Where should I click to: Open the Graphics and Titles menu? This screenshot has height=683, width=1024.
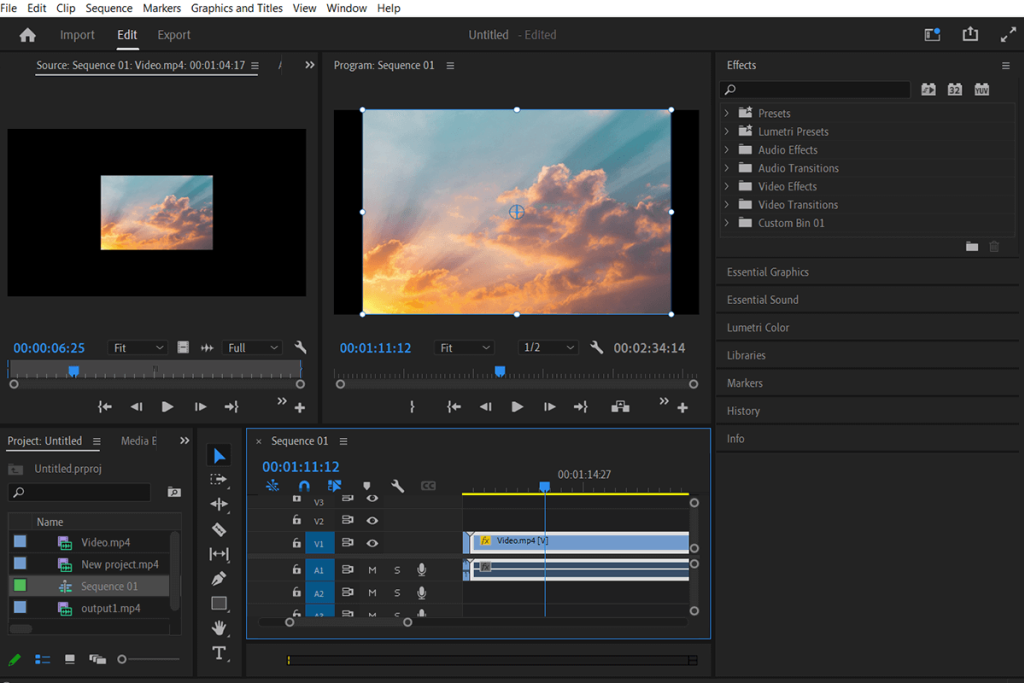[236, 8]
